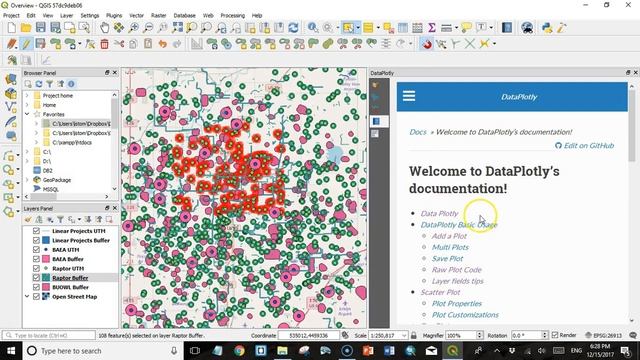Hide the BUOWL Buffer layer
640x360 pixels.
36,287
